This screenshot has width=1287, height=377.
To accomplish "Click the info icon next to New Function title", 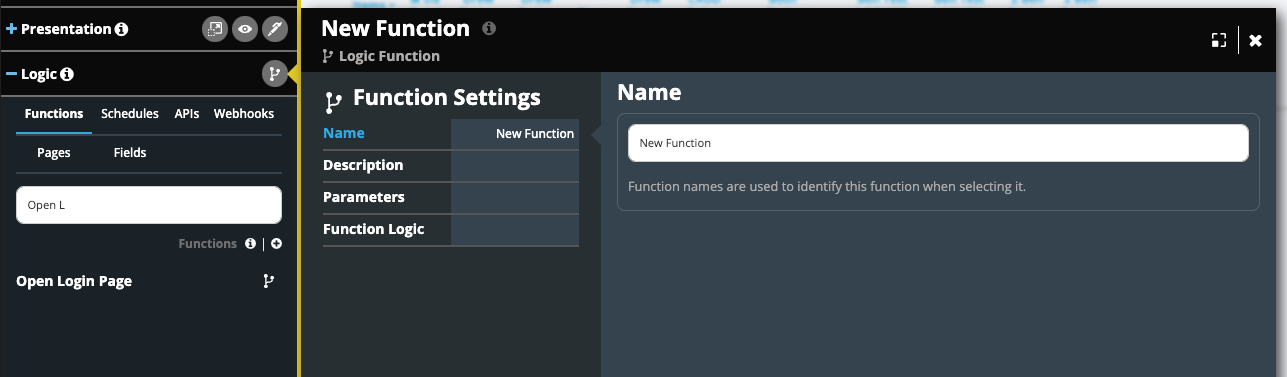I will pos(489,28).
